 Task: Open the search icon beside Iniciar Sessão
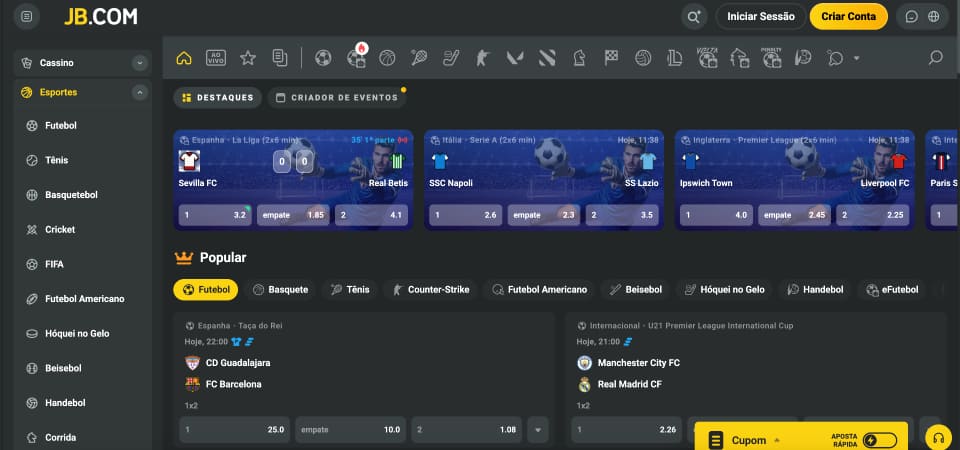click(694, 17)
